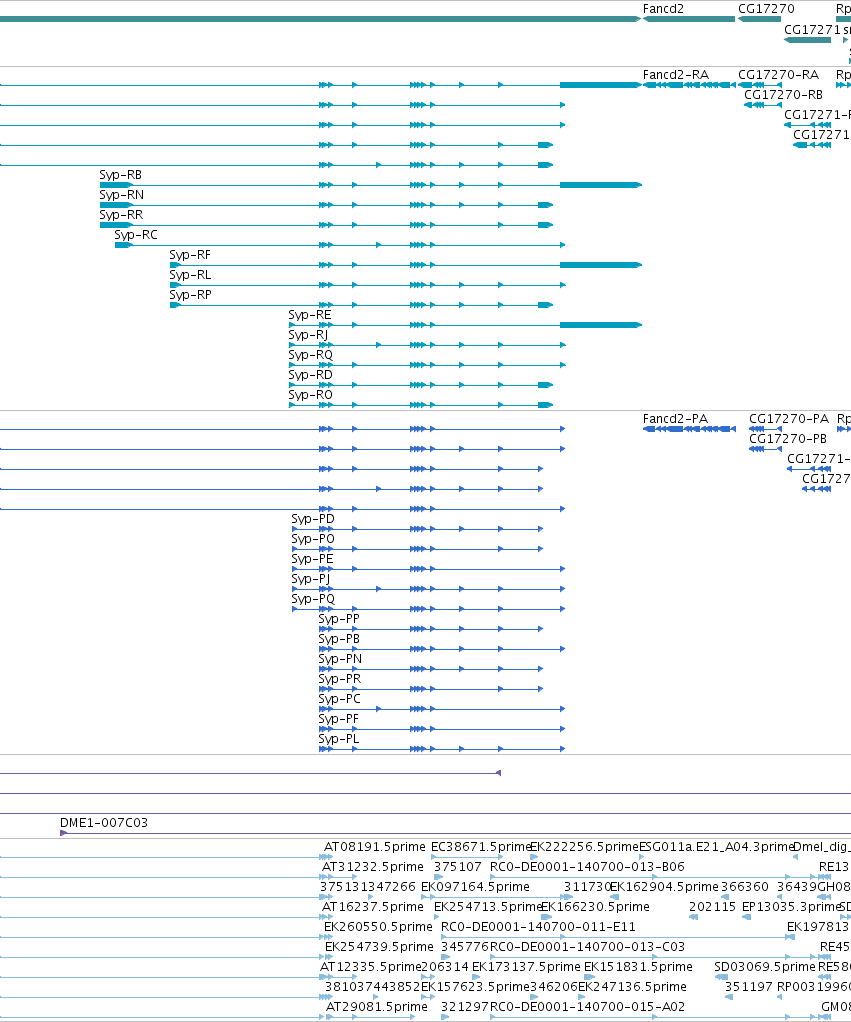851x1022 pixels.
Task: Click the Syp-RO transcript label
Action: pos(311,395)
